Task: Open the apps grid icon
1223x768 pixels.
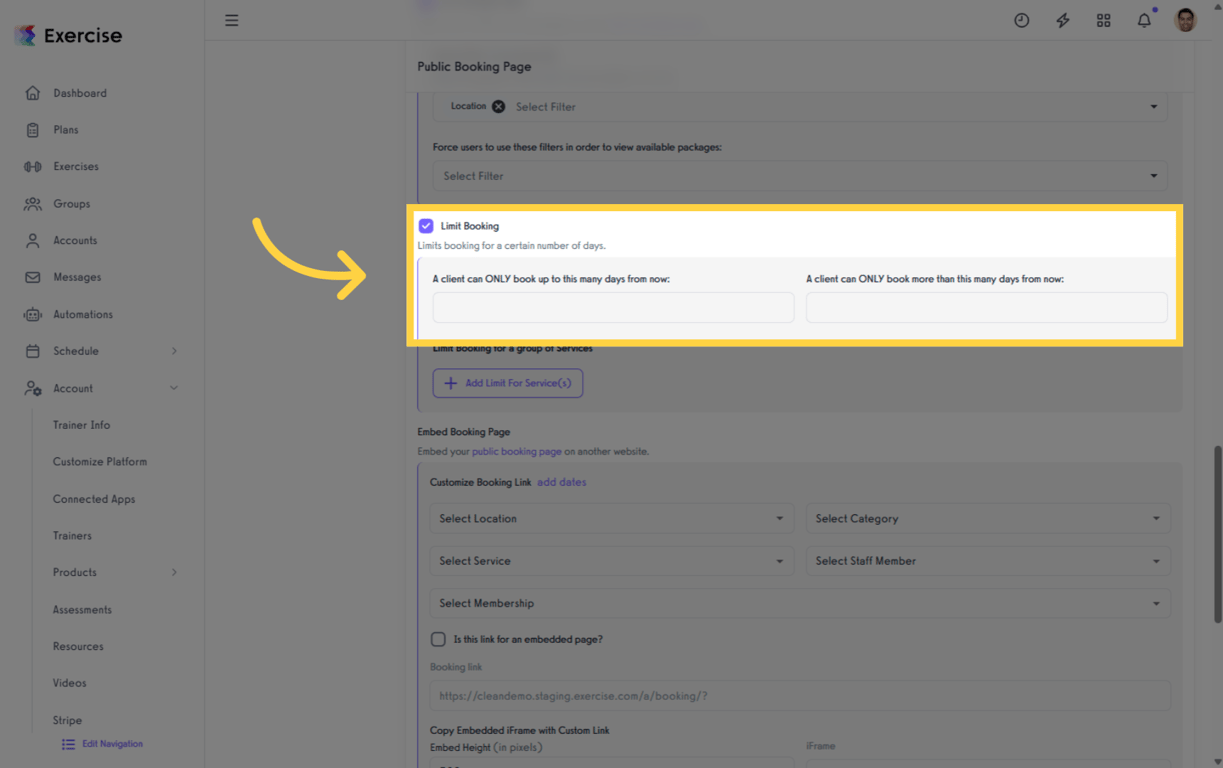Action: click(x=1104, y=20)
